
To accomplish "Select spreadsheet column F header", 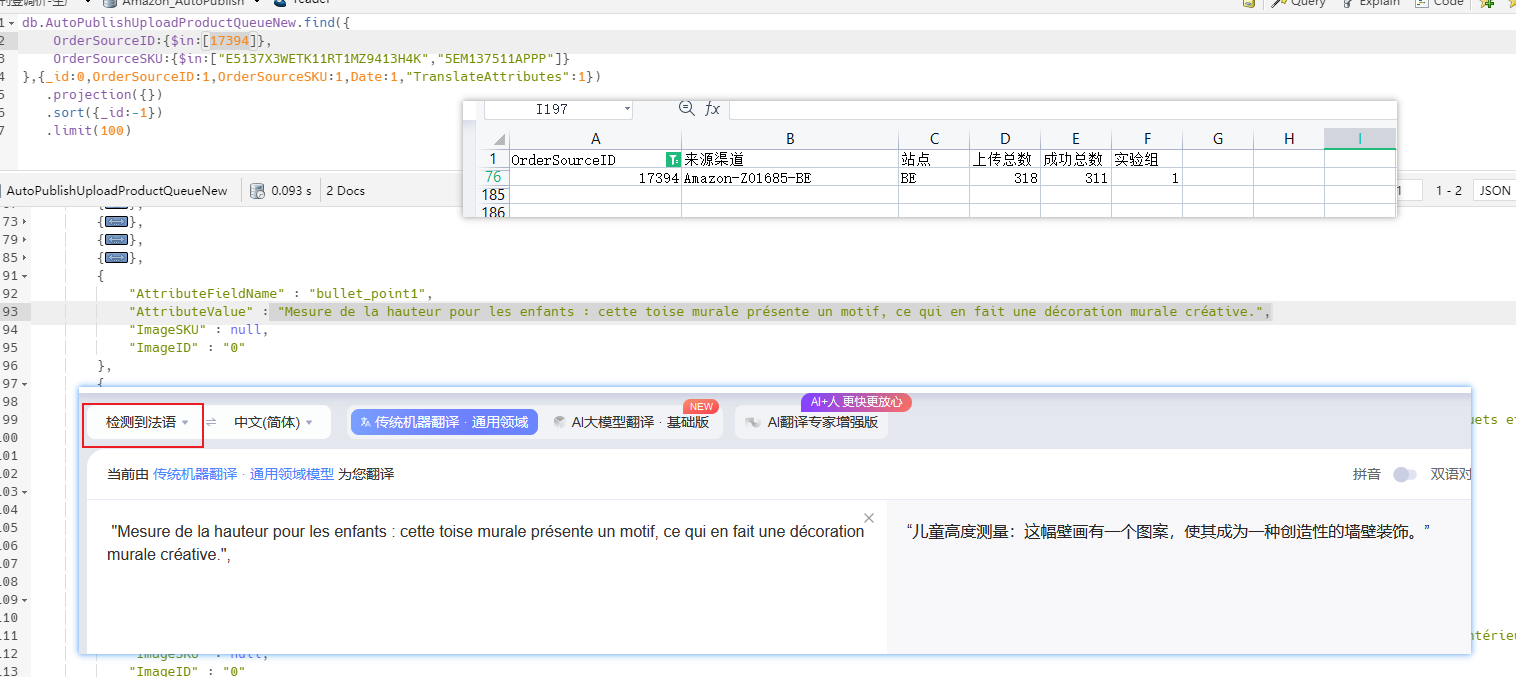I will pyautogui.click(x=1147, y=139).
